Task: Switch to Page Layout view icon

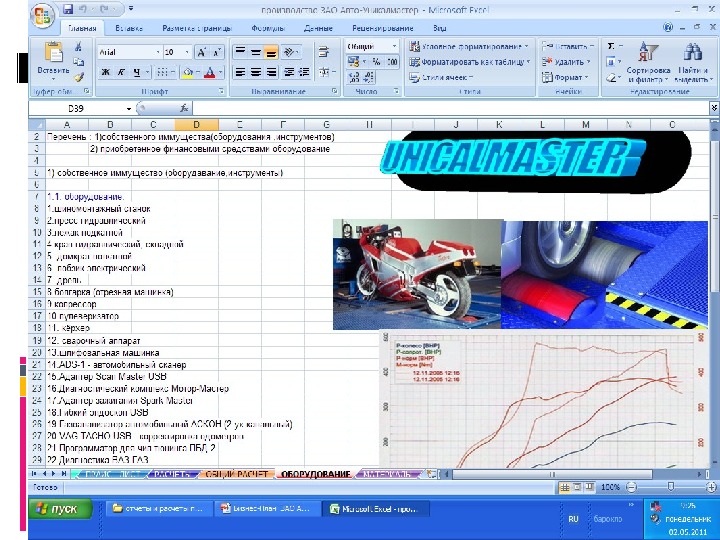Action: click(577, 487)
